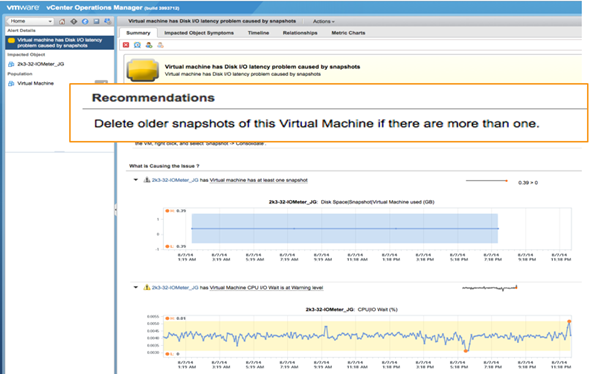Open 'Virtual machine has at least one snapshot' link
Viewport: 590px width, 374px height.
[x=259, y=180]
